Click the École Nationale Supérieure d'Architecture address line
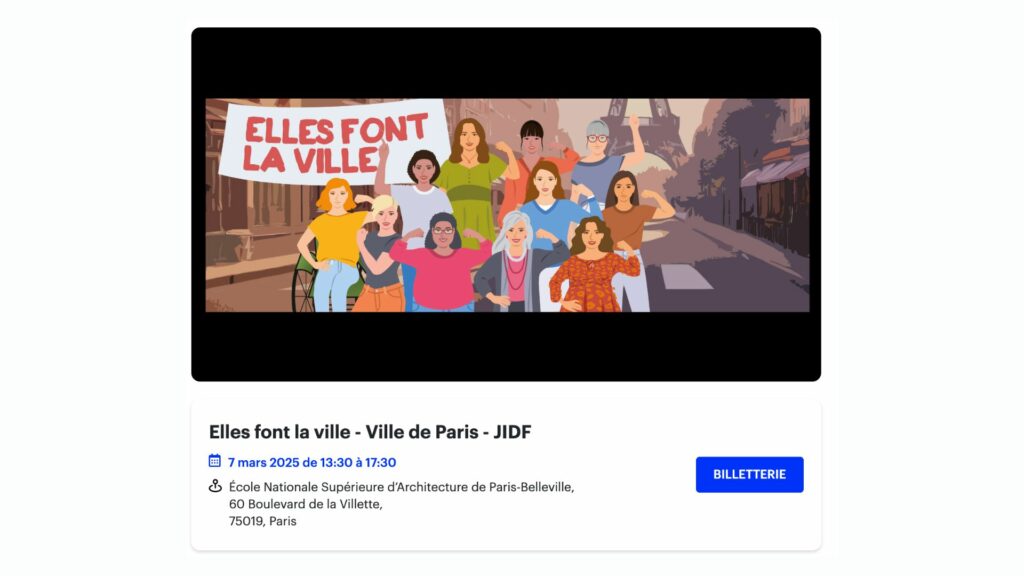The height and width of the screenshot is (576, 1024). point(402,487)
